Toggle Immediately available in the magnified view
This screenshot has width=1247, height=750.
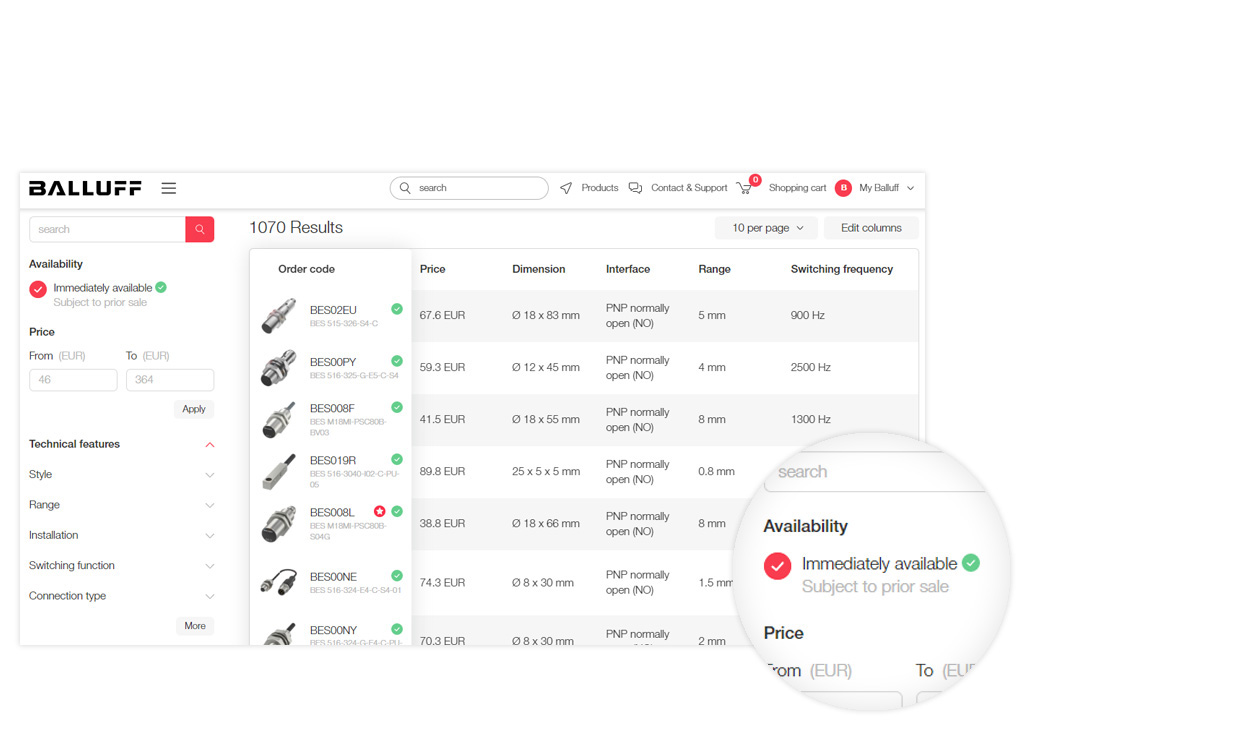pyautogui.click(x=777, y=566)
